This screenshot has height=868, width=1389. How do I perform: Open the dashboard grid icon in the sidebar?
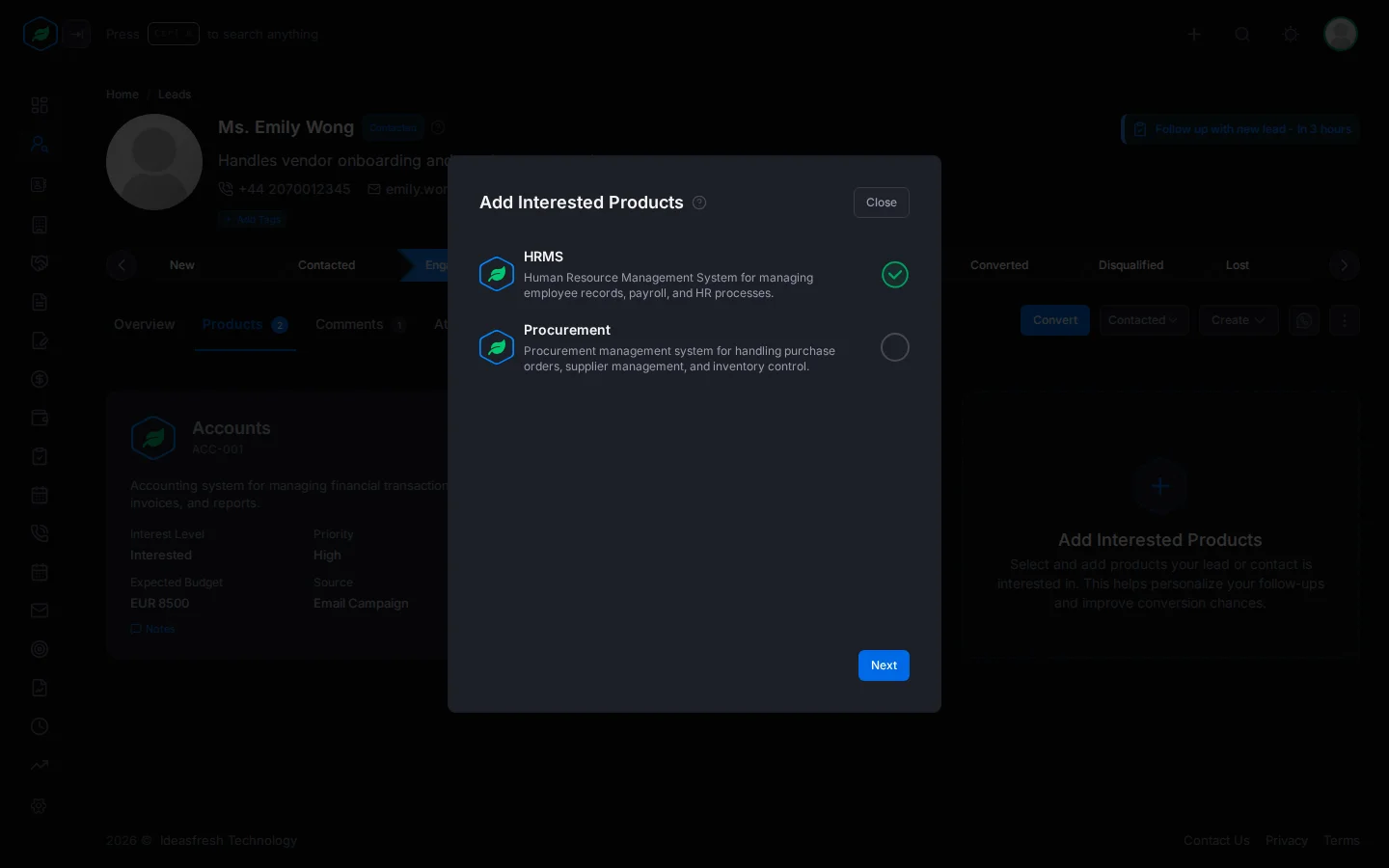(x=40, y=105)
